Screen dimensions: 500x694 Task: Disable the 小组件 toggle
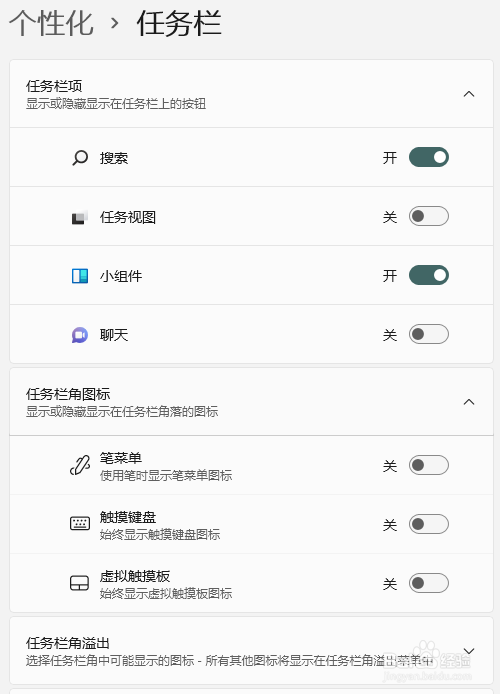[429, 275]
